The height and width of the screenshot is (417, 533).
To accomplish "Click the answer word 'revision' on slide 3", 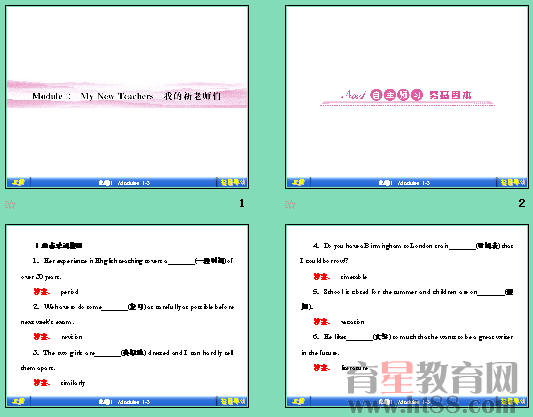I will [72, 337].
